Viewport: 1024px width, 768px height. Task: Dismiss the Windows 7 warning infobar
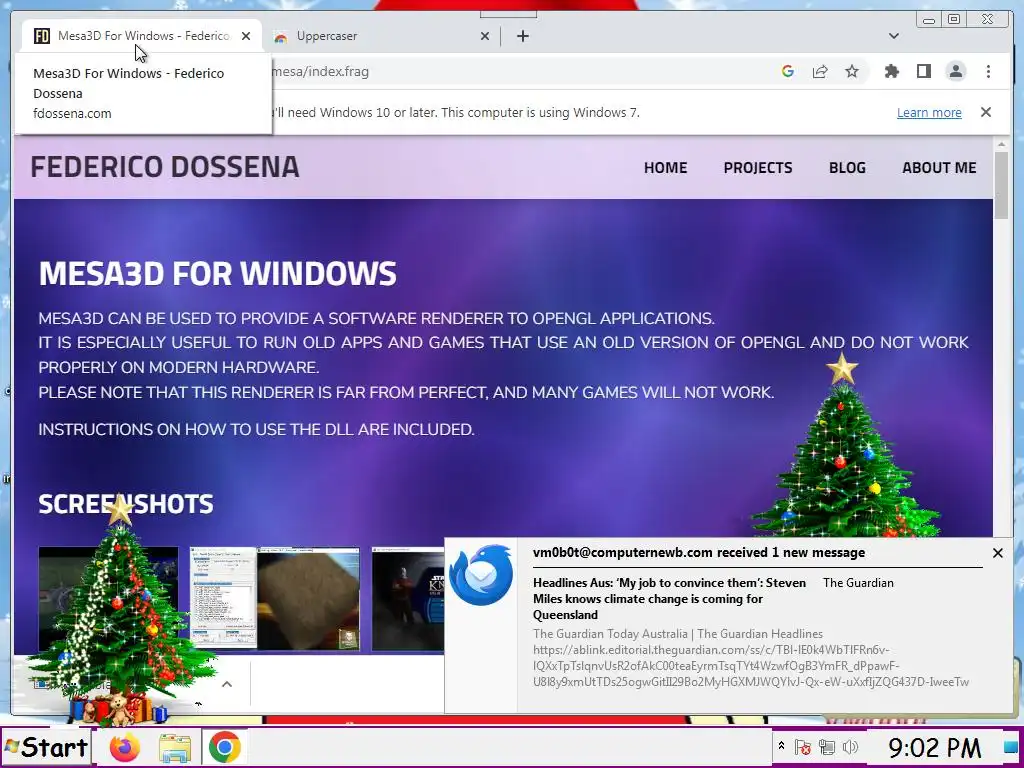coord(986,112)
